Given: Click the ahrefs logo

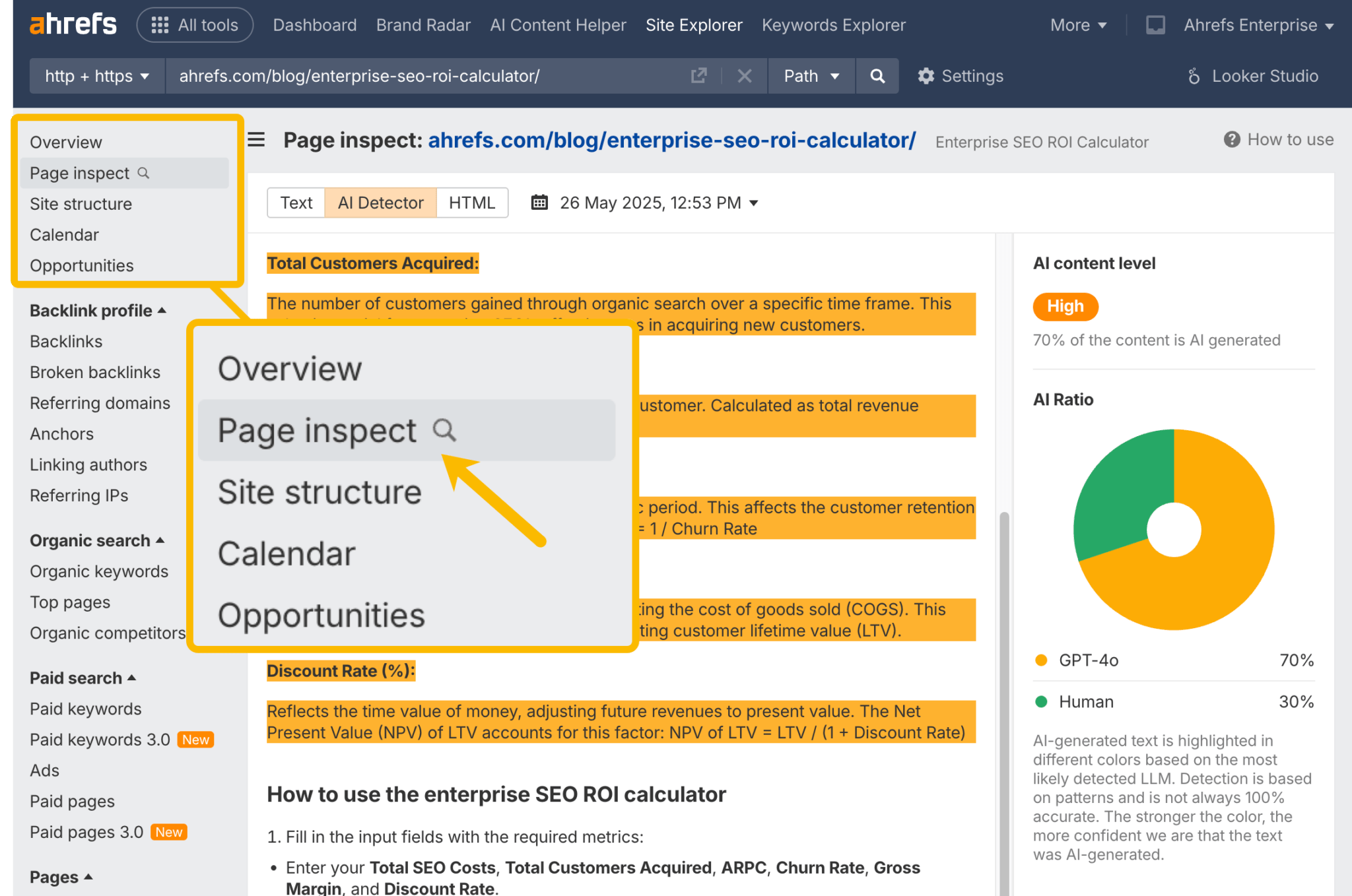Looking at the screenshot, I should [73, 24].
